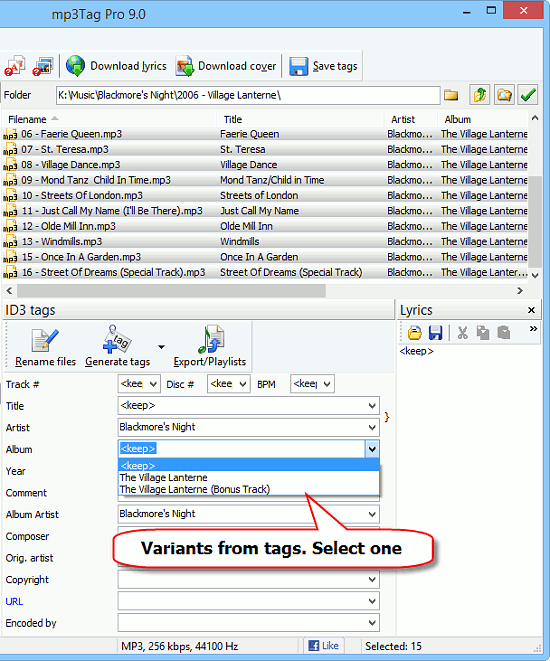Click the Download lyrics button

point(116,66)
